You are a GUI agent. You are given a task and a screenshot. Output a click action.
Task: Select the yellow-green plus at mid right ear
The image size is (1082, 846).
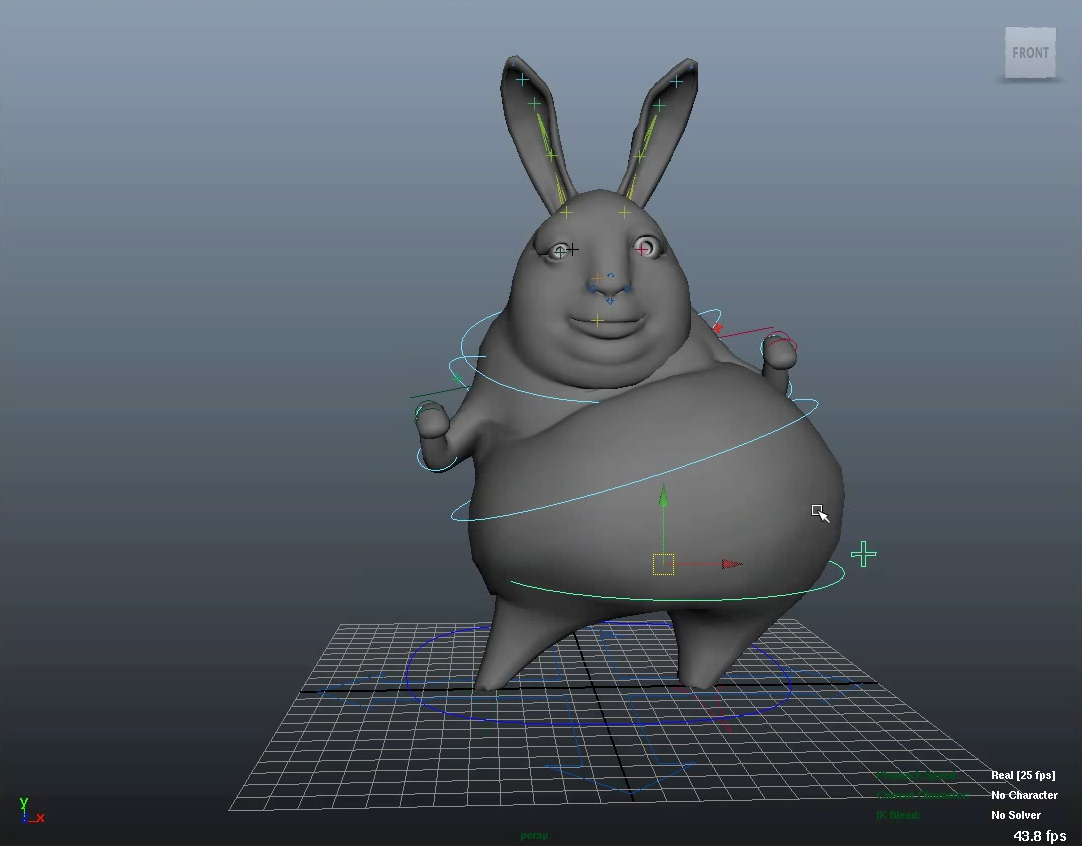(x=639, y=157)
